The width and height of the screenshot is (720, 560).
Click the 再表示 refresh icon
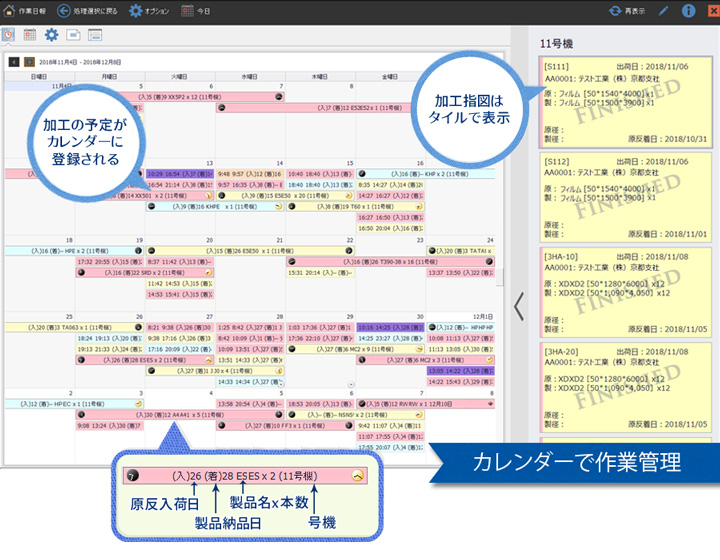(x=626, y=11)
